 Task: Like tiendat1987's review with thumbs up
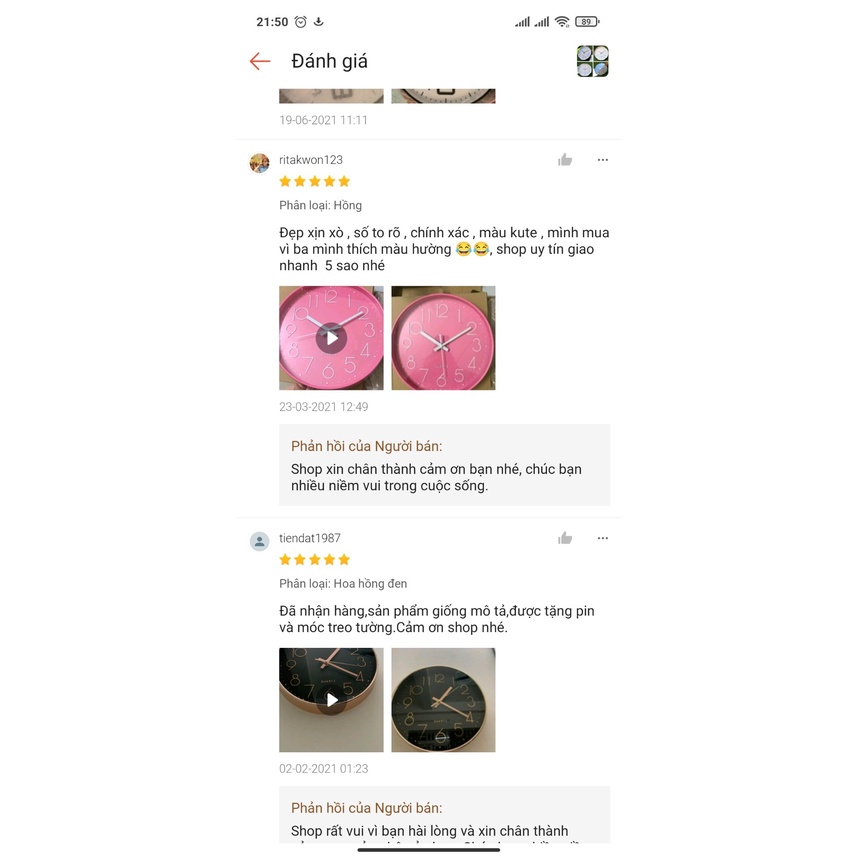click(x=565, y=539)
